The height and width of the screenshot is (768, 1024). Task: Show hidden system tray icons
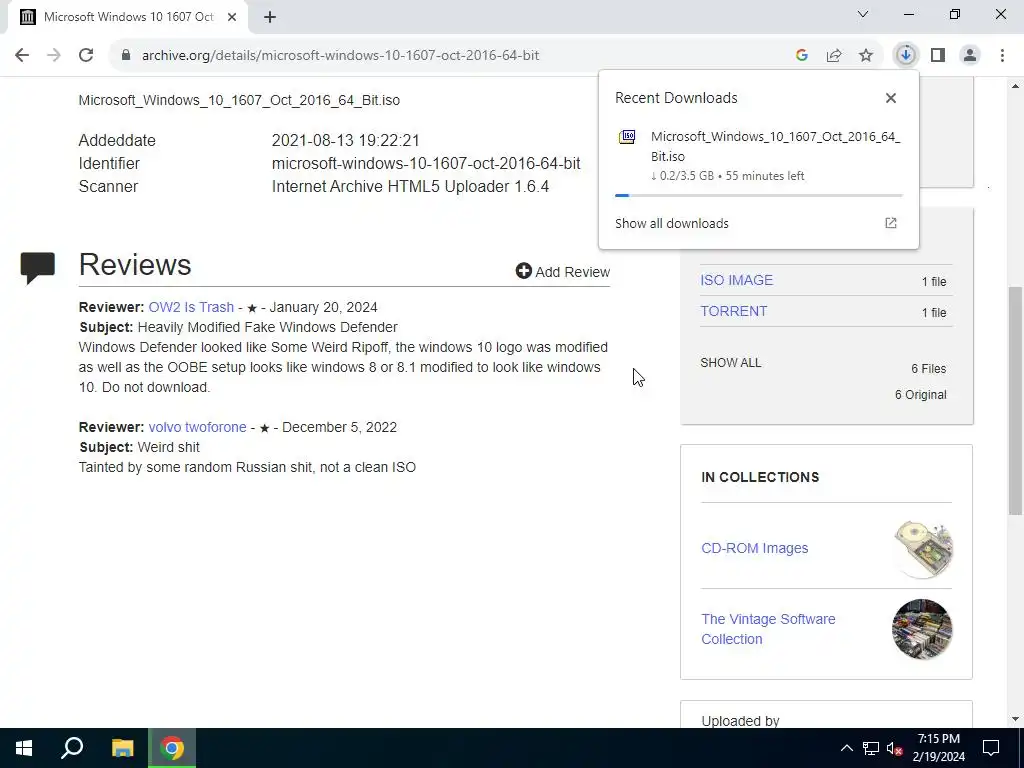846,748
